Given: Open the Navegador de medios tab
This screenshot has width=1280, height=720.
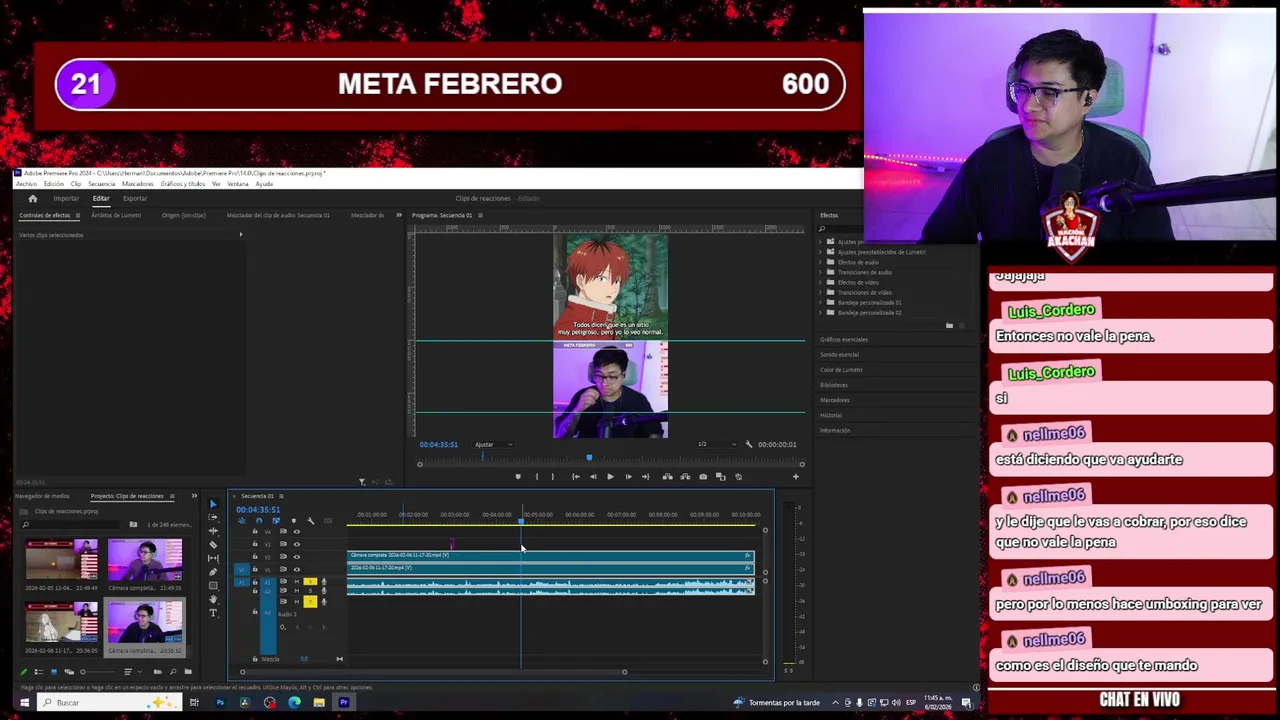Looking at the screenshot, I should pyautogui.click(x=42, y=496).
